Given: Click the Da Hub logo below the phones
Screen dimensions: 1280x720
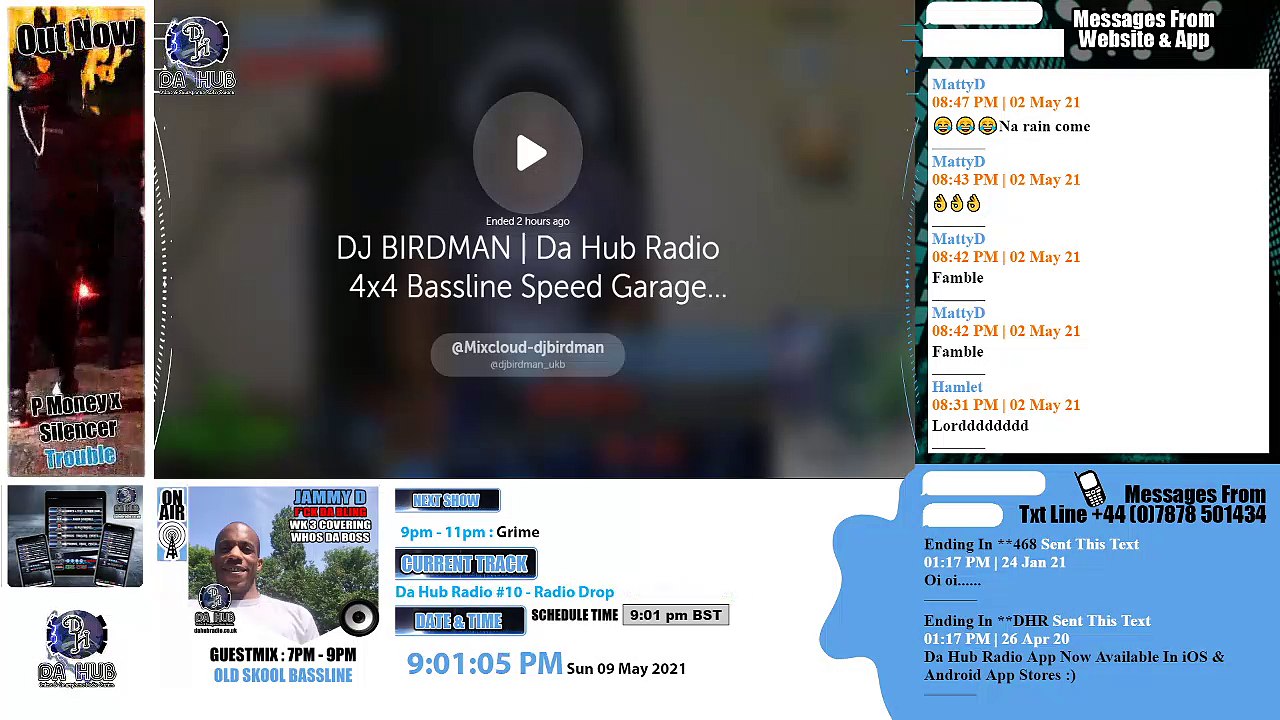Looking at the screenshot, I should point(77,649).
